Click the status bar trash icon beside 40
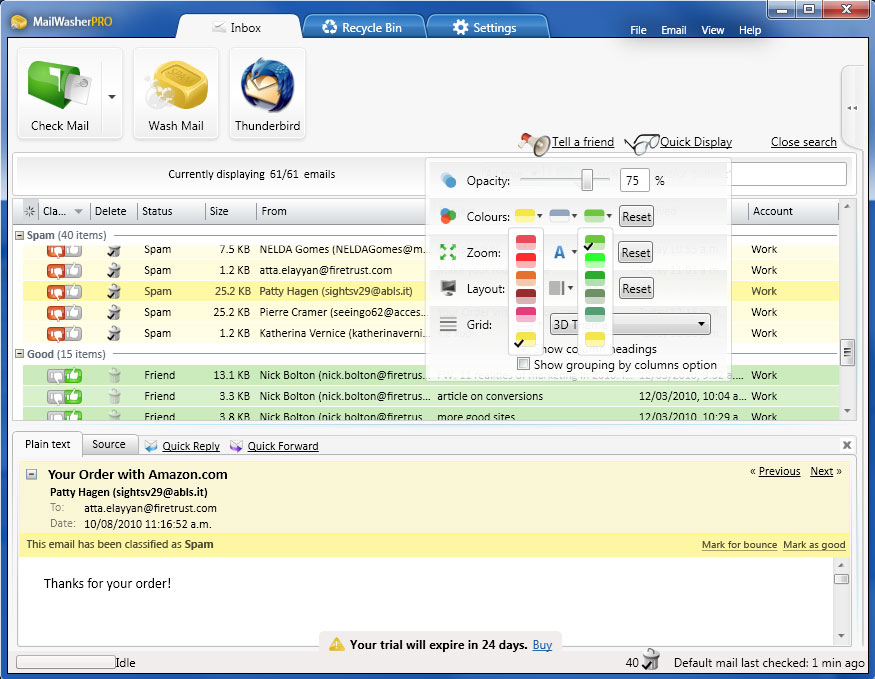Screen dimensions: 875x679 (650, 659)
